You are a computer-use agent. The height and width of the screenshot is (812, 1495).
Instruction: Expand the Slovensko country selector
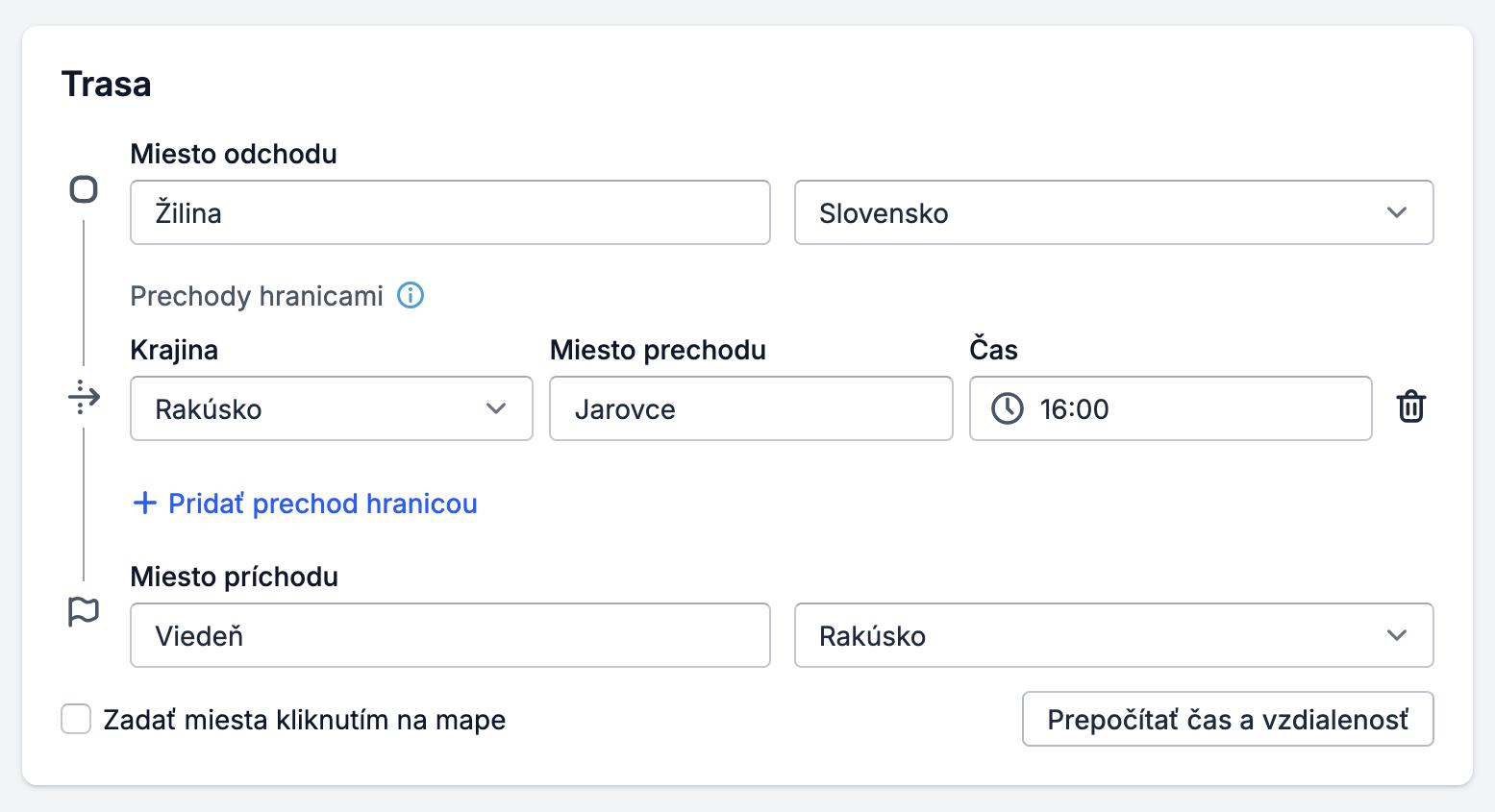1112,213
